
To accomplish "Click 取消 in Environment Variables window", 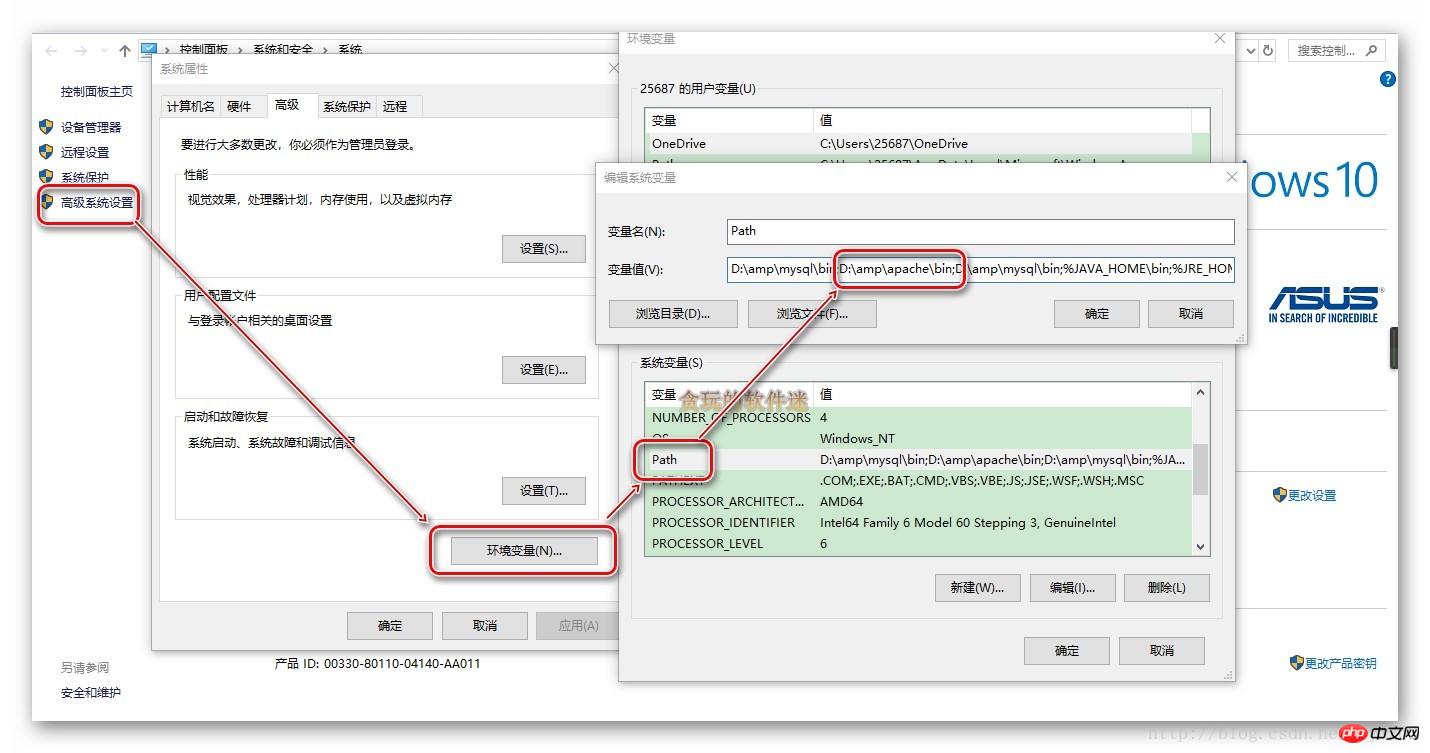I will (1161, 651).
